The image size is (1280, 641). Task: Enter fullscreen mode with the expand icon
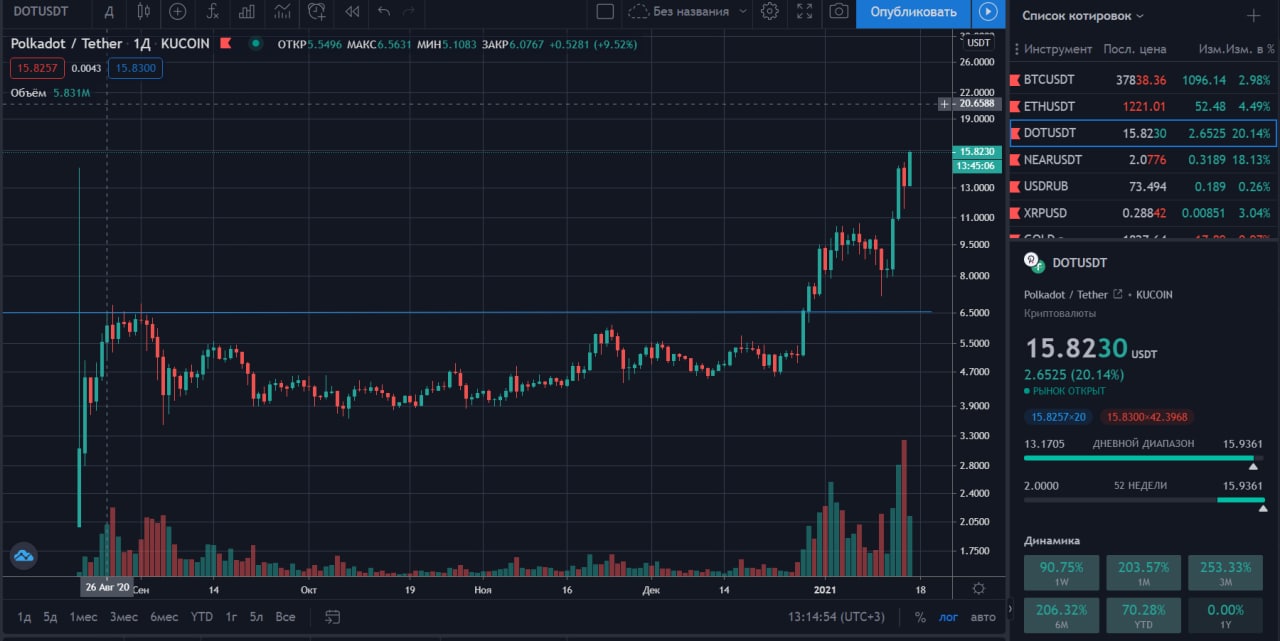click(x=805, y=12)
